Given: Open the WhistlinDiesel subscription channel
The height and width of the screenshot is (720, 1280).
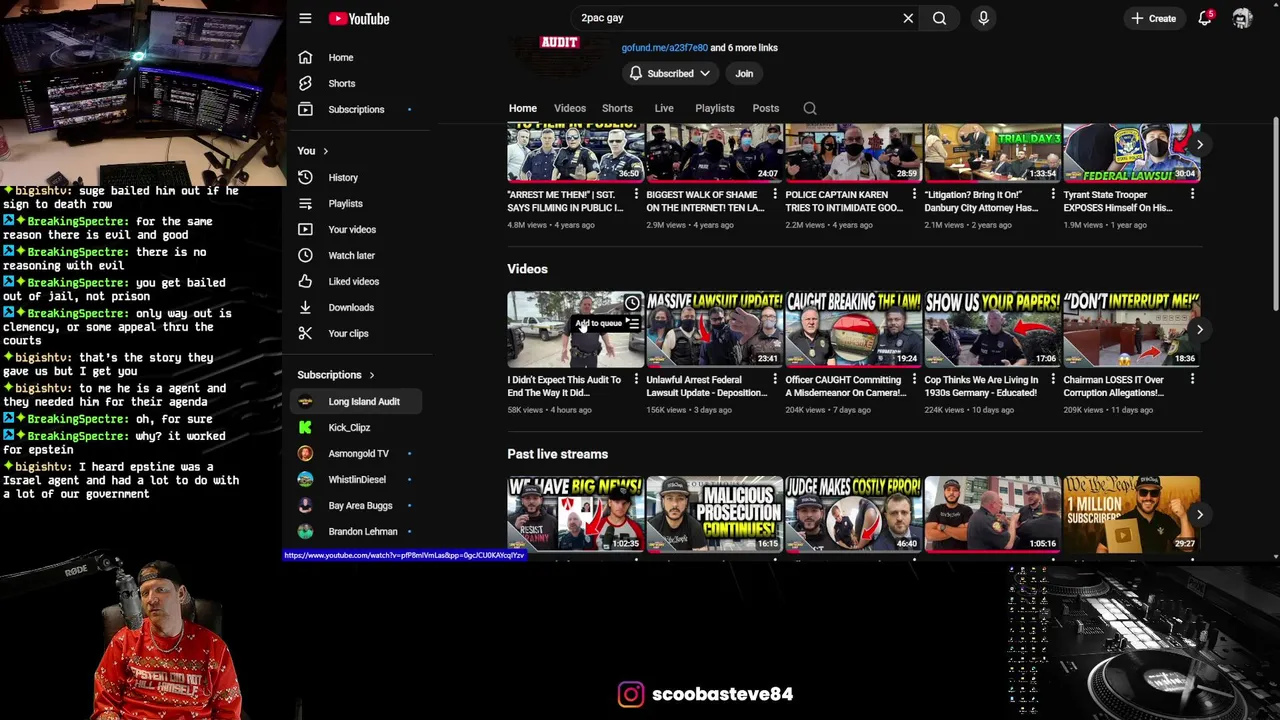Looking at the screenshot, I should pyautogui.click(x=355, y=479).
